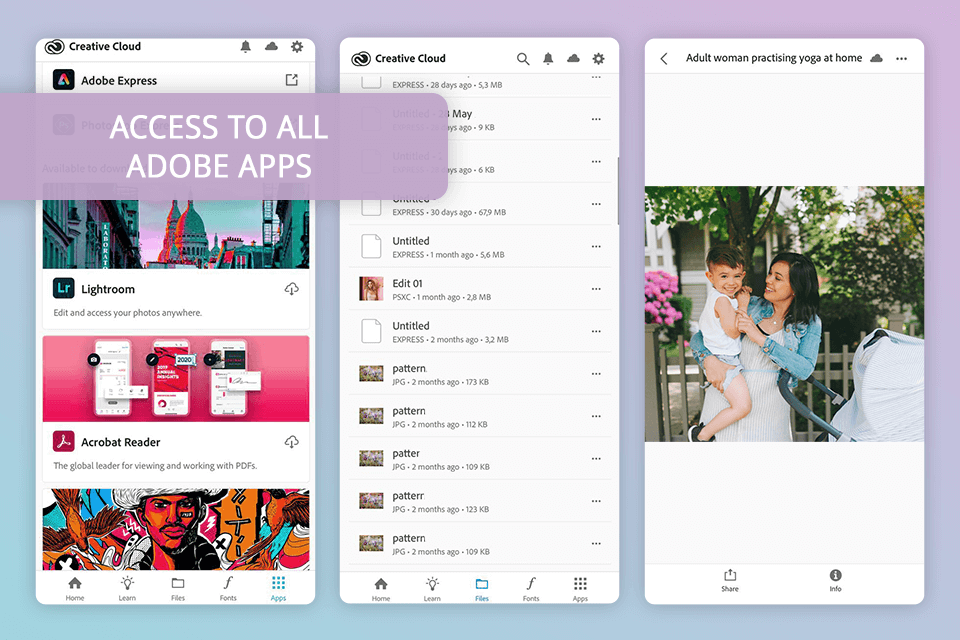The height and width of the screenshot is (640, 960).
Task: Tap the cloud sync icon on Apps screen
Action: [271, 47]
